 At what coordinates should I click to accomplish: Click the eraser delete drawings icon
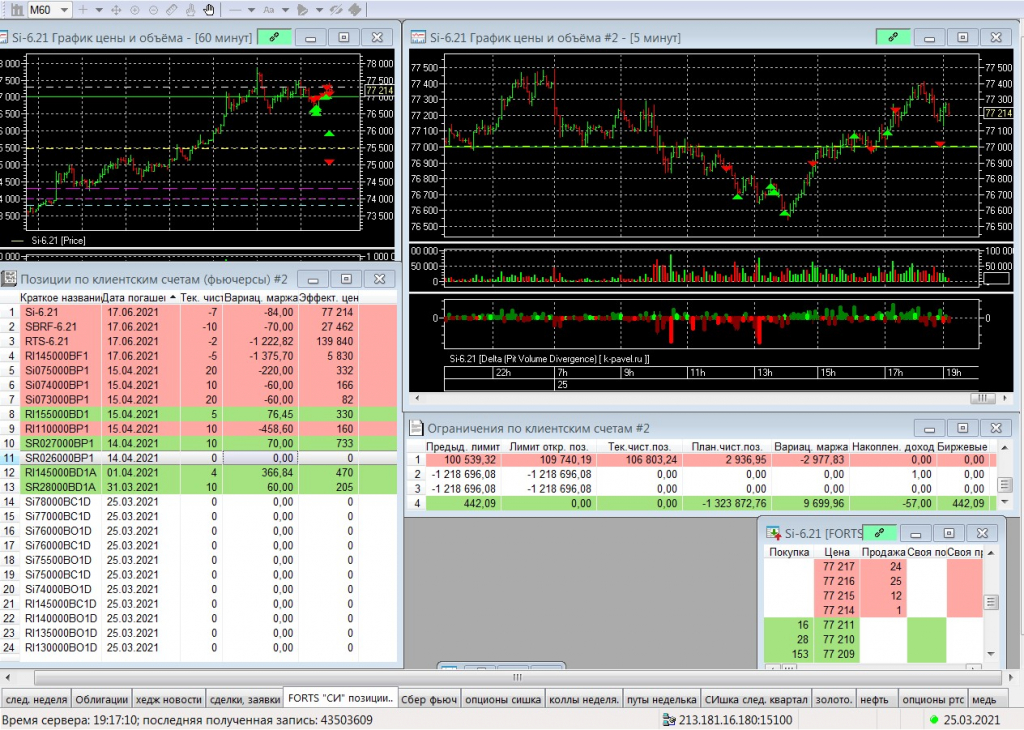pos(355,10)
